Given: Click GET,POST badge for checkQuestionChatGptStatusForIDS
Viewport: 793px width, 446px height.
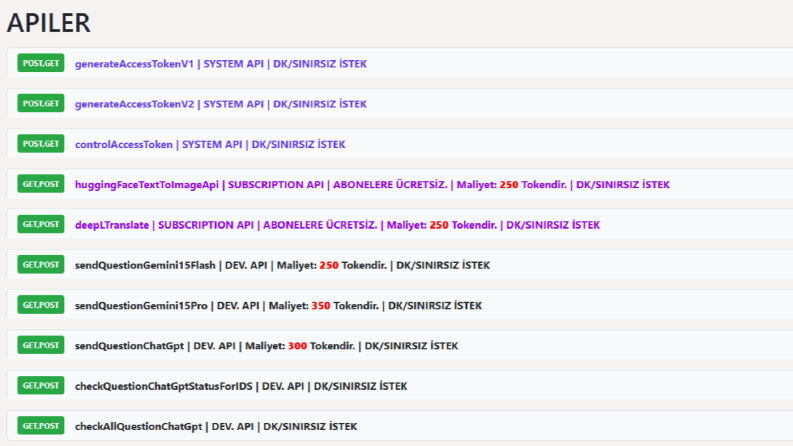Looking at the screenshot, I should (40, 385).
